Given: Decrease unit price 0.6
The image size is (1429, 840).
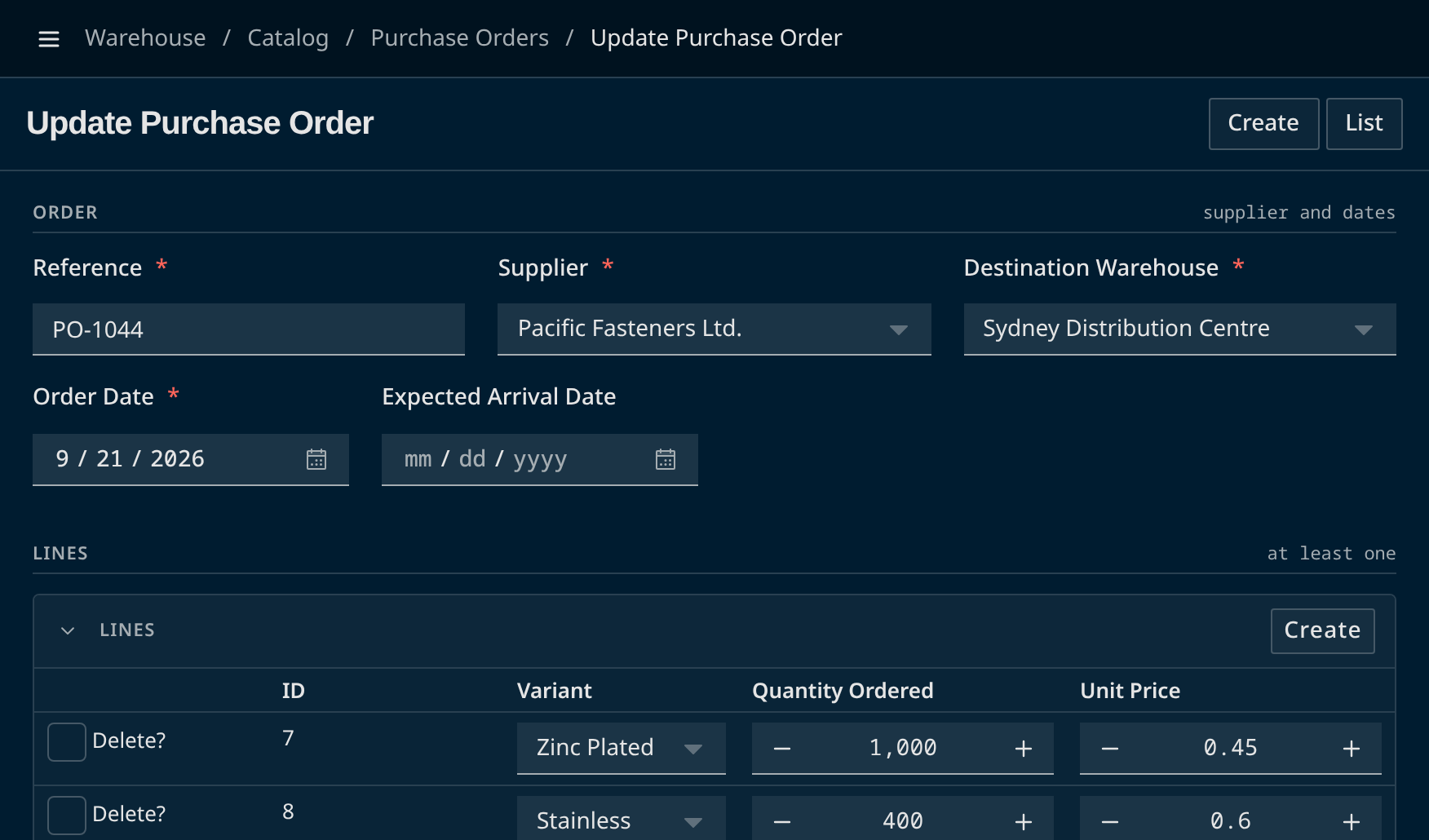Looking at the screenshot, I should click(1110, 821).
